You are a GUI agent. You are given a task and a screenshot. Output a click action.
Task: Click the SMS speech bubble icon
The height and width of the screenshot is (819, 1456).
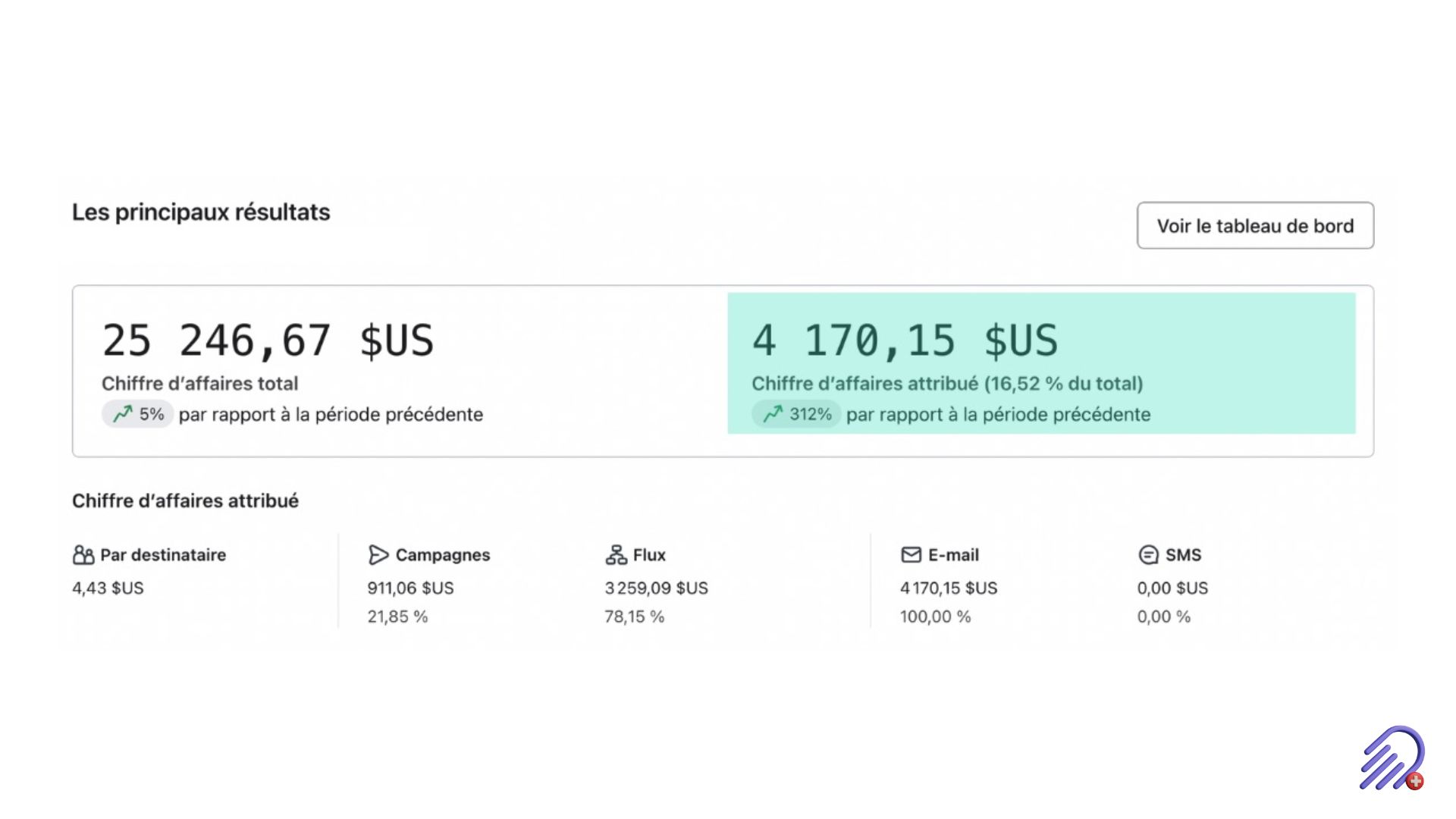tap(1148, 555)
